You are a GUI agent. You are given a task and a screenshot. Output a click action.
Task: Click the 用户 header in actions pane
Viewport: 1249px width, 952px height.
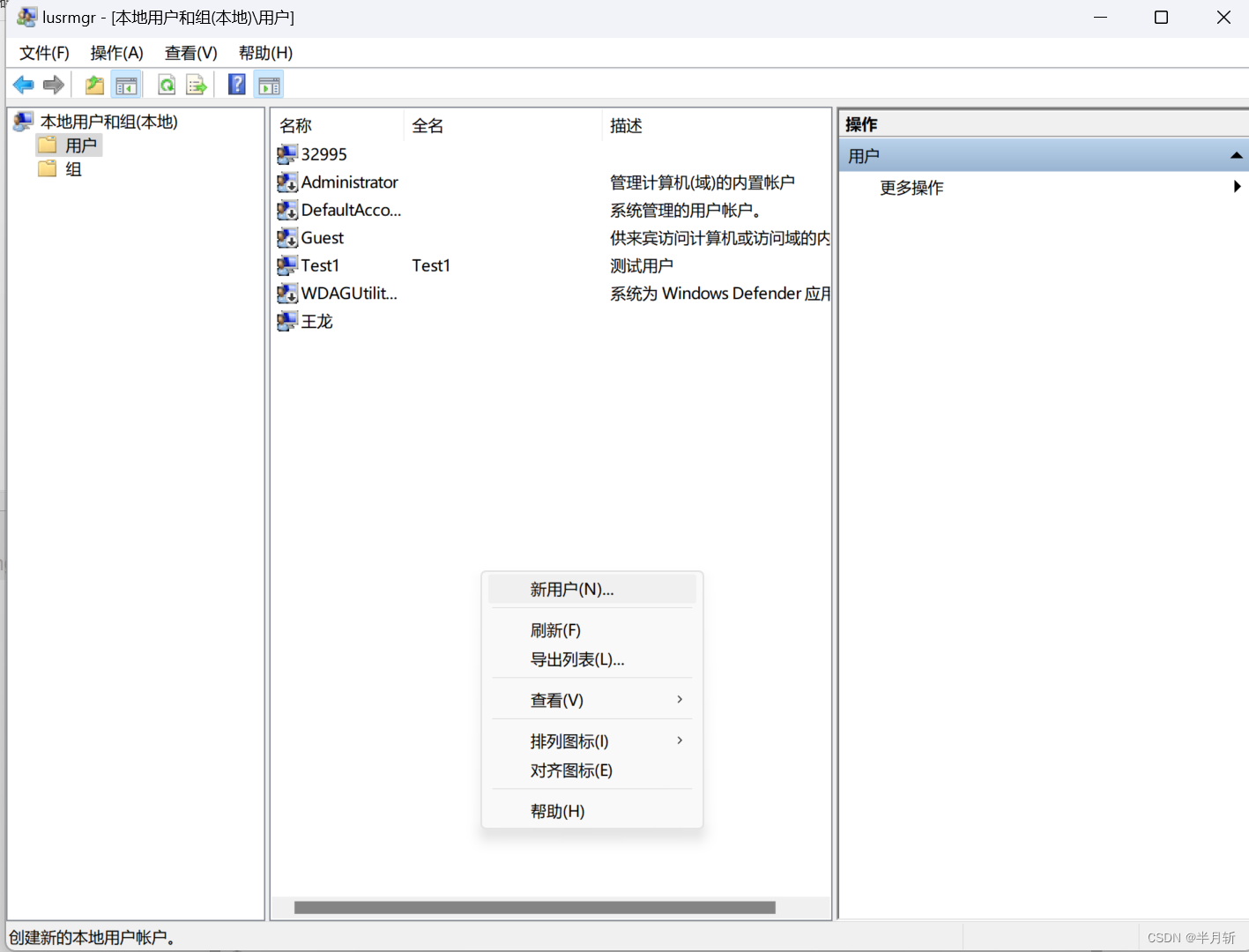click(x=1044, y=156)
